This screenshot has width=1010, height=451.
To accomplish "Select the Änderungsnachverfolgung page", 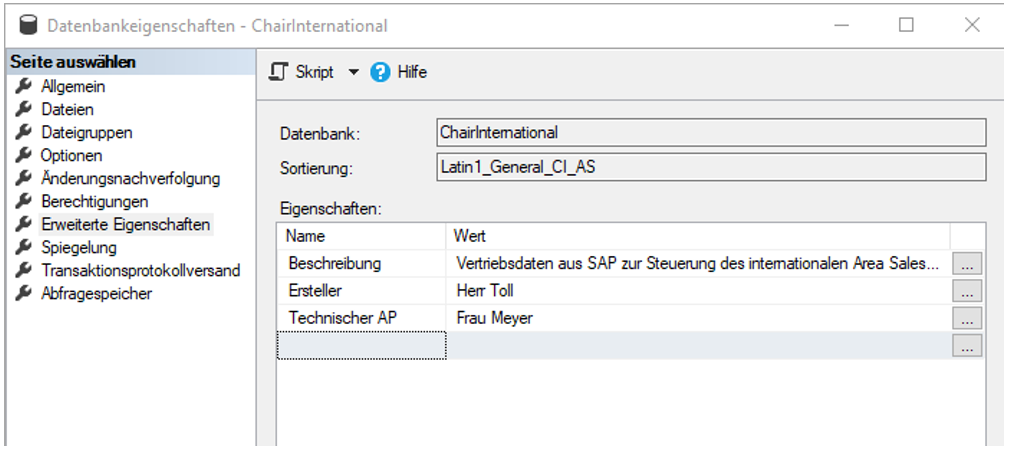I will [130, 178].
